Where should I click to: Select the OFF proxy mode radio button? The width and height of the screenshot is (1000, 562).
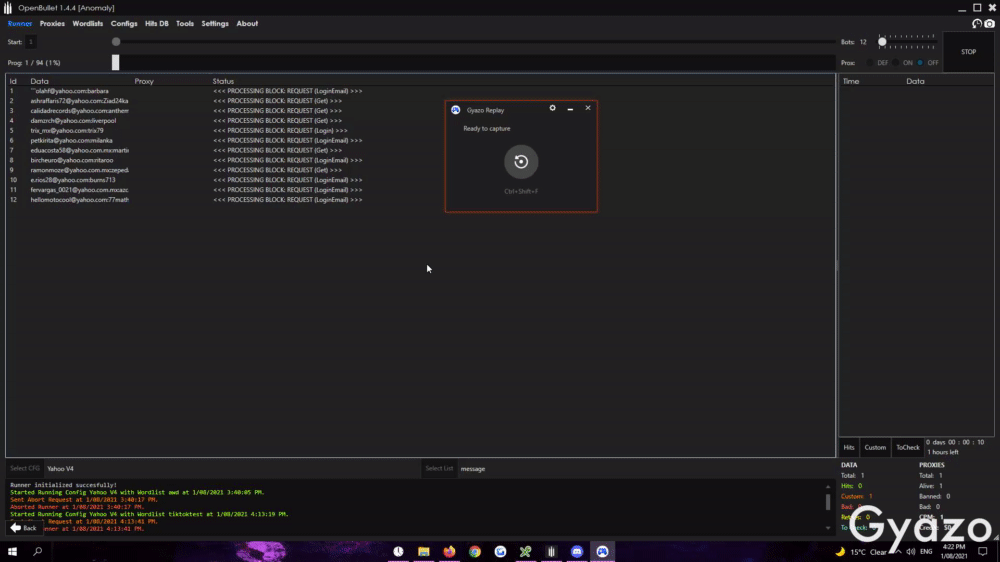click(x=920, y=63)
